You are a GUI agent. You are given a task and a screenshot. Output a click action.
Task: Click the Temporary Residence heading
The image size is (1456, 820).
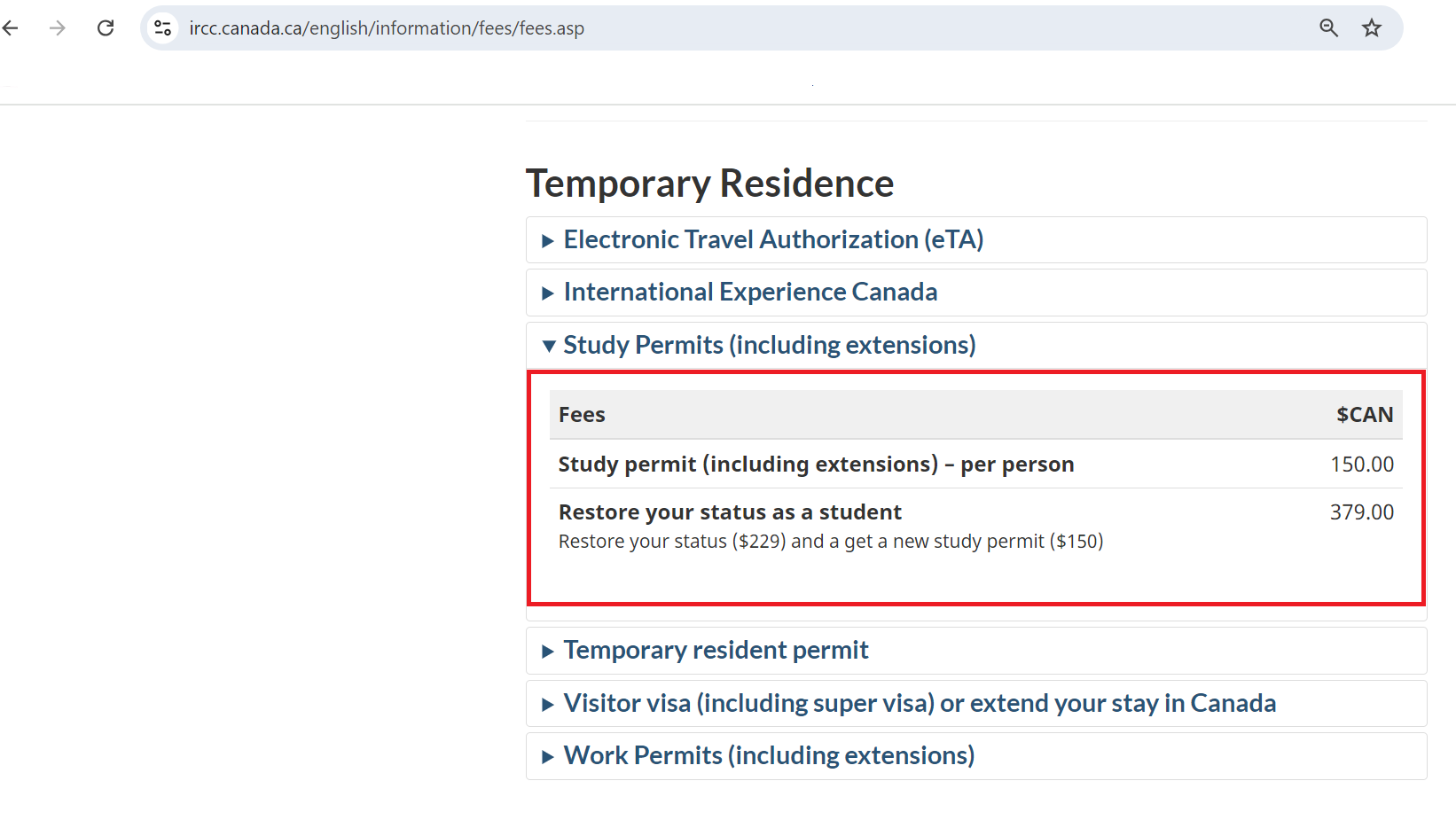pos(709,184)
